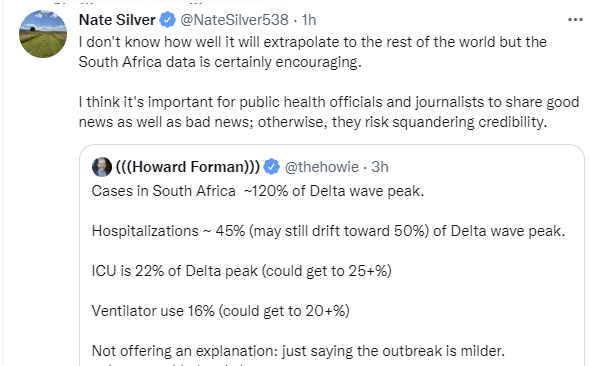
Task: Click the public health officials and journalists line
Action: (328, 102)
